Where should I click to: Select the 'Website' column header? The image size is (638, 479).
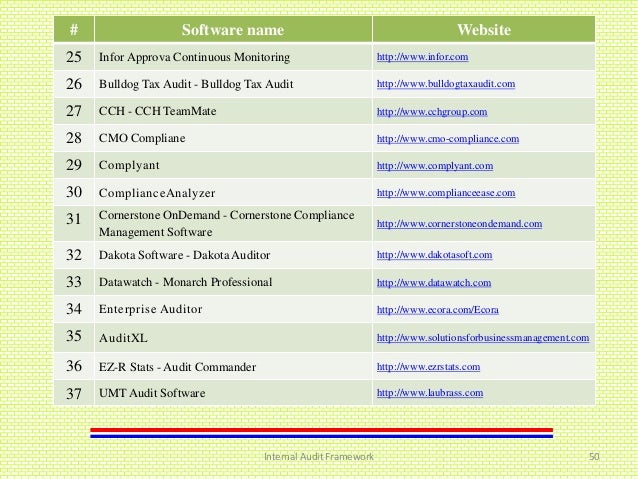pyautogui.click(x=484, y=29)
